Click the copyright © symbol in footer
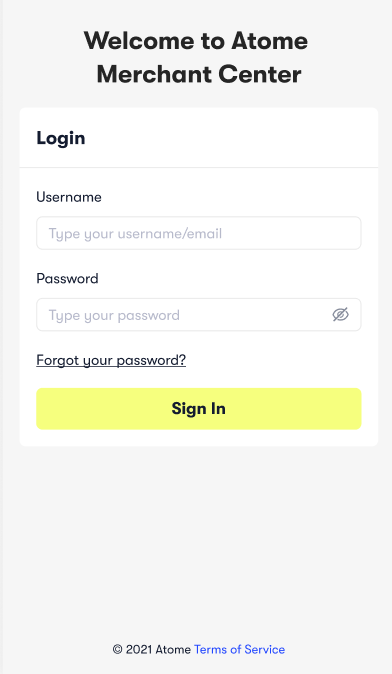Screen dimensions: 392x674 point(117,649)
